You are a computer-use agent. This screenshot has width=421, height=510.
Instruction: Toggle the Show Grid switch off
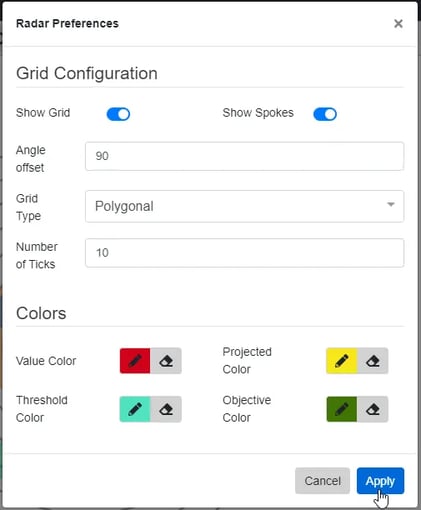[118, 114]
